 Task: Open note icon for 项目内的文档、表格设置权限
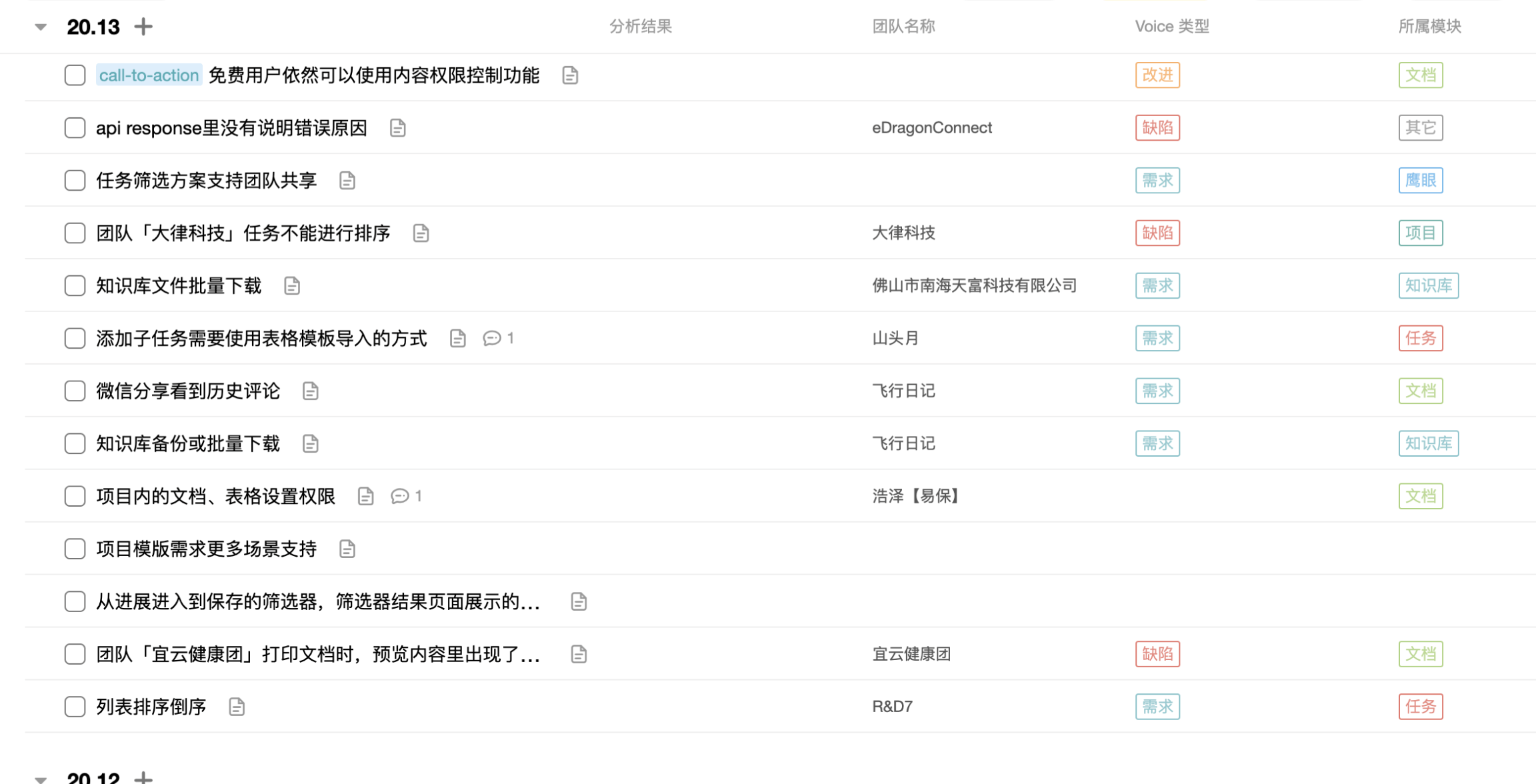[366, 497]
